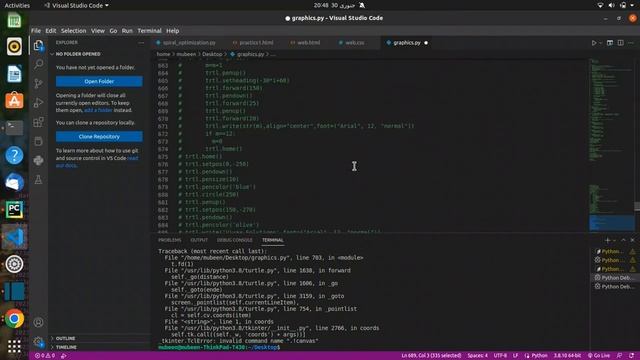The image size is (640, 360).
Task: Open the Extensions view
Action: (38, 122)
